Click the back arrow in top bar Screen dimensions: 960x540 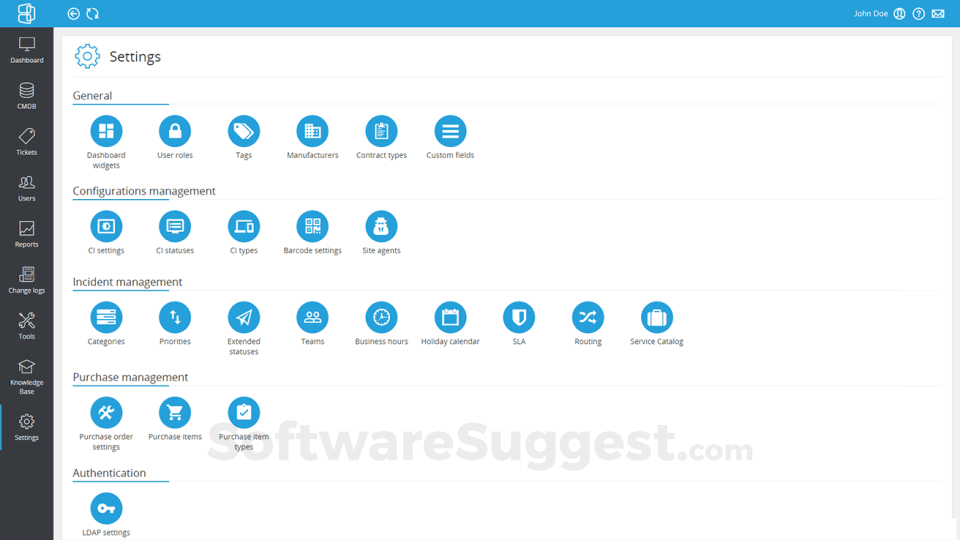(73, 13)
